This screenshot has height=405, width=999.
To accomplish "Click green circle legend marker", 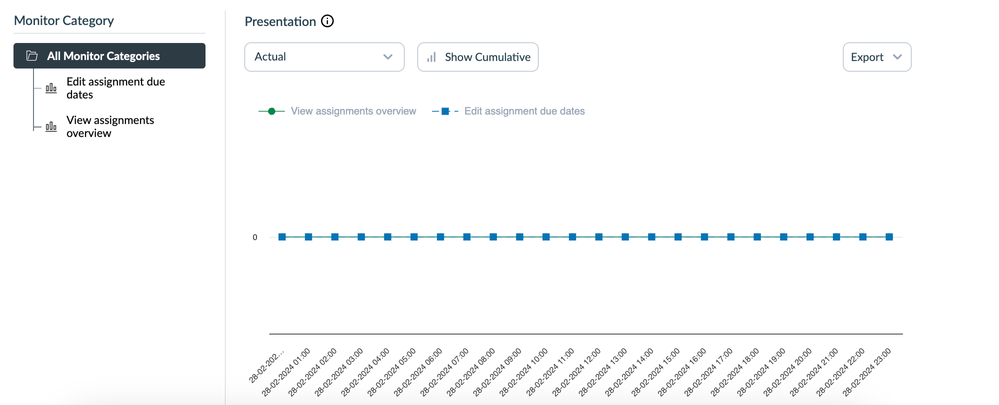I will click(272, 111).
